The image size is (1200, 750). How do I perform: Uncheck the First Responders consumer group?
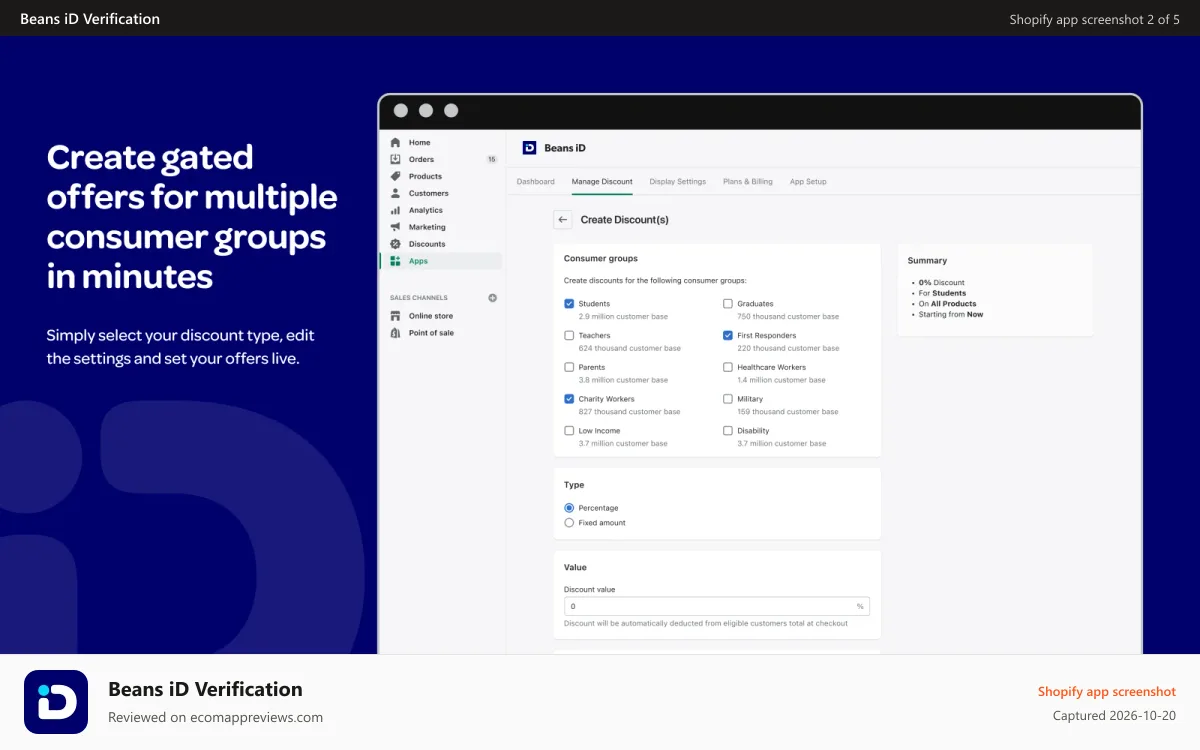tap(728, 336)
